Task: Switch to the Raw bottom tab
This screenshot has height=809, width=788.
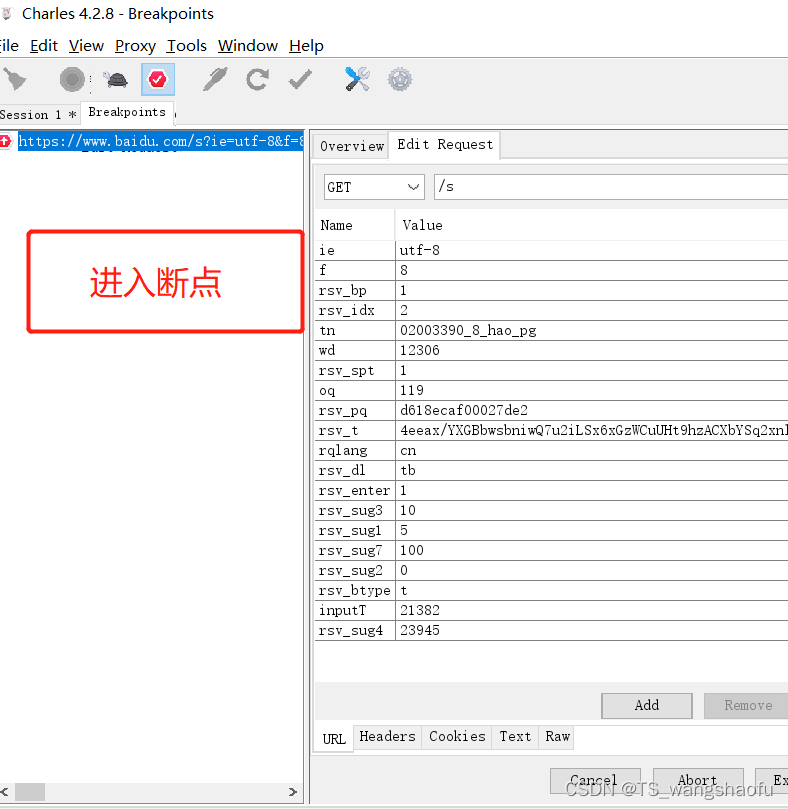Action: 557,737
